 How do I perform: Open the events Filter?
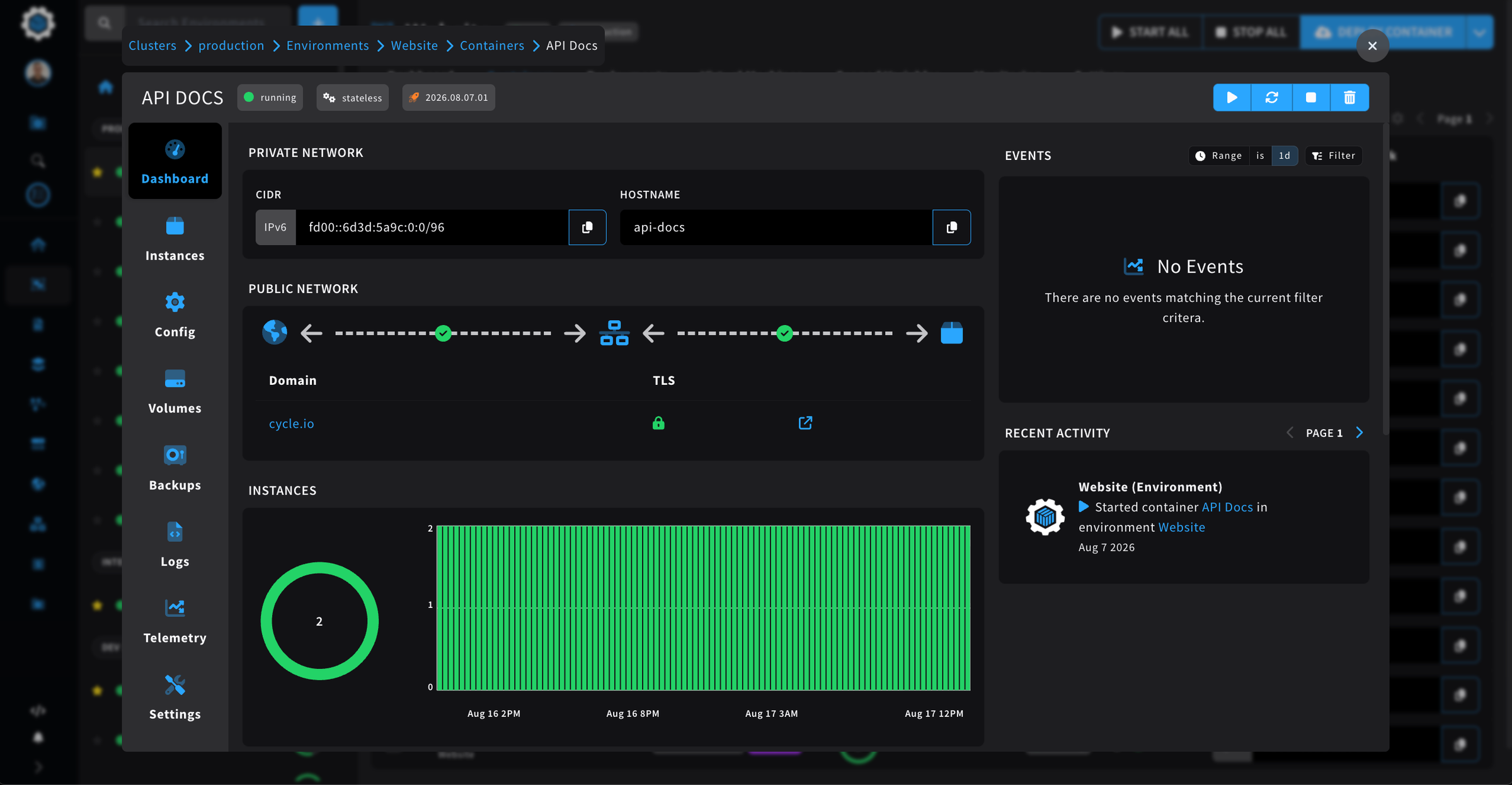(x=1334, y=156)
